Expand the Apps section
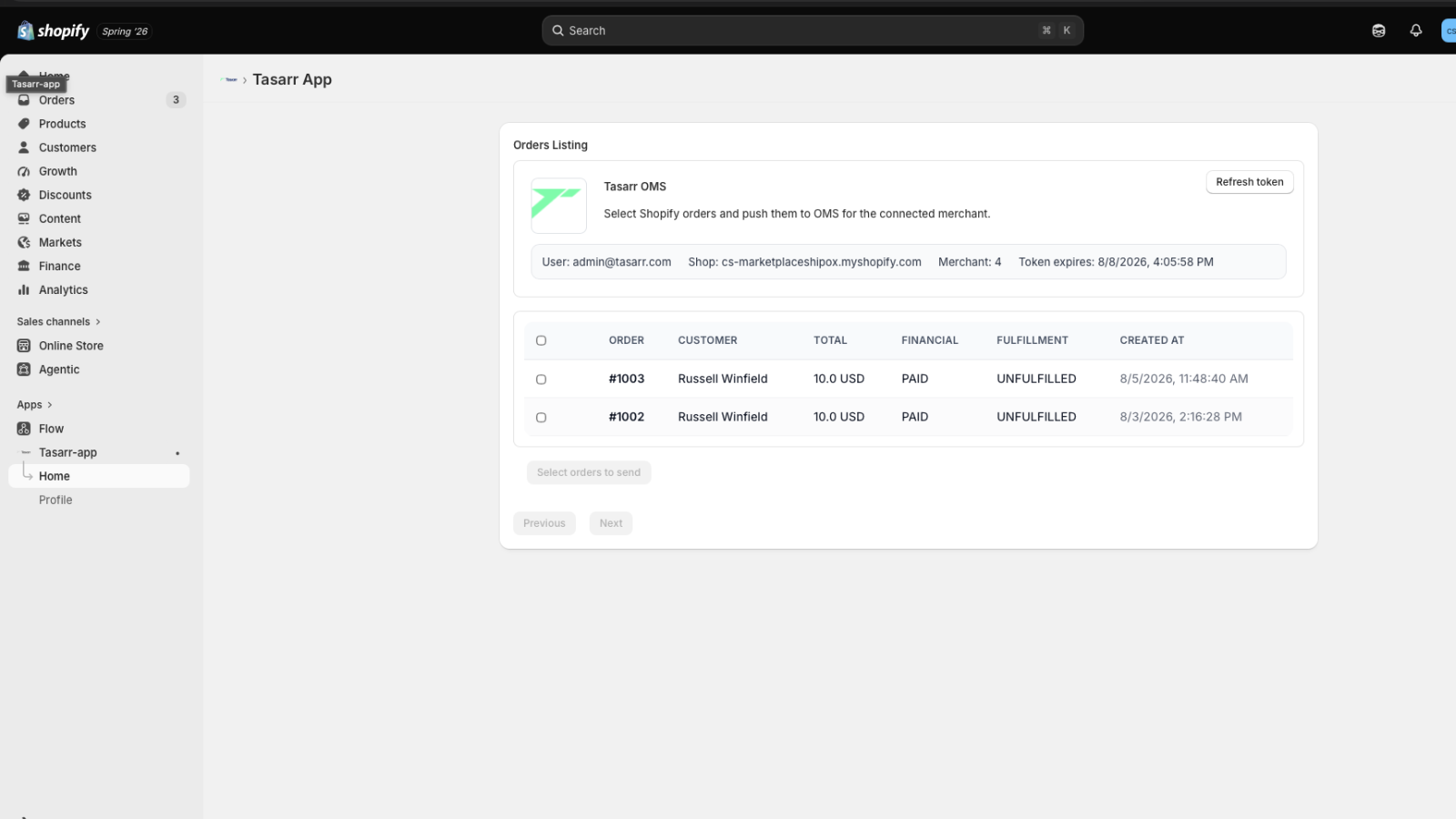Image resolution: width=1456 pixels, height=819 pixels. [x=35, y=405]
